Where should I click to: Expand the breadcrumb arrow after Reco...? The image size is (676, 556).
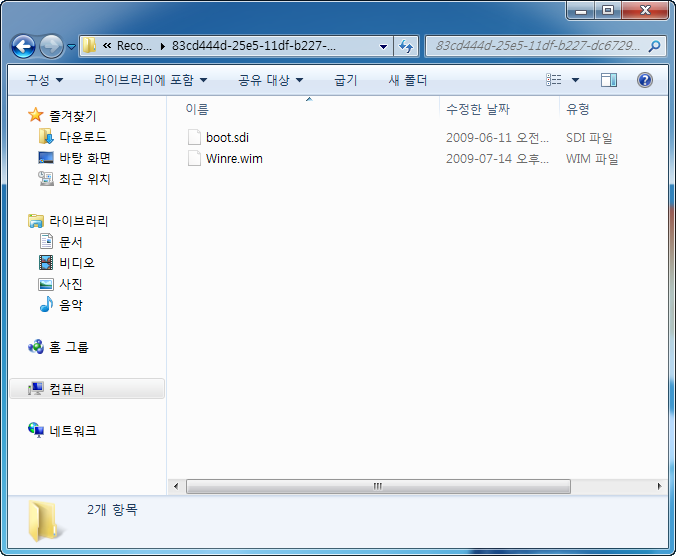click(163, 46)
